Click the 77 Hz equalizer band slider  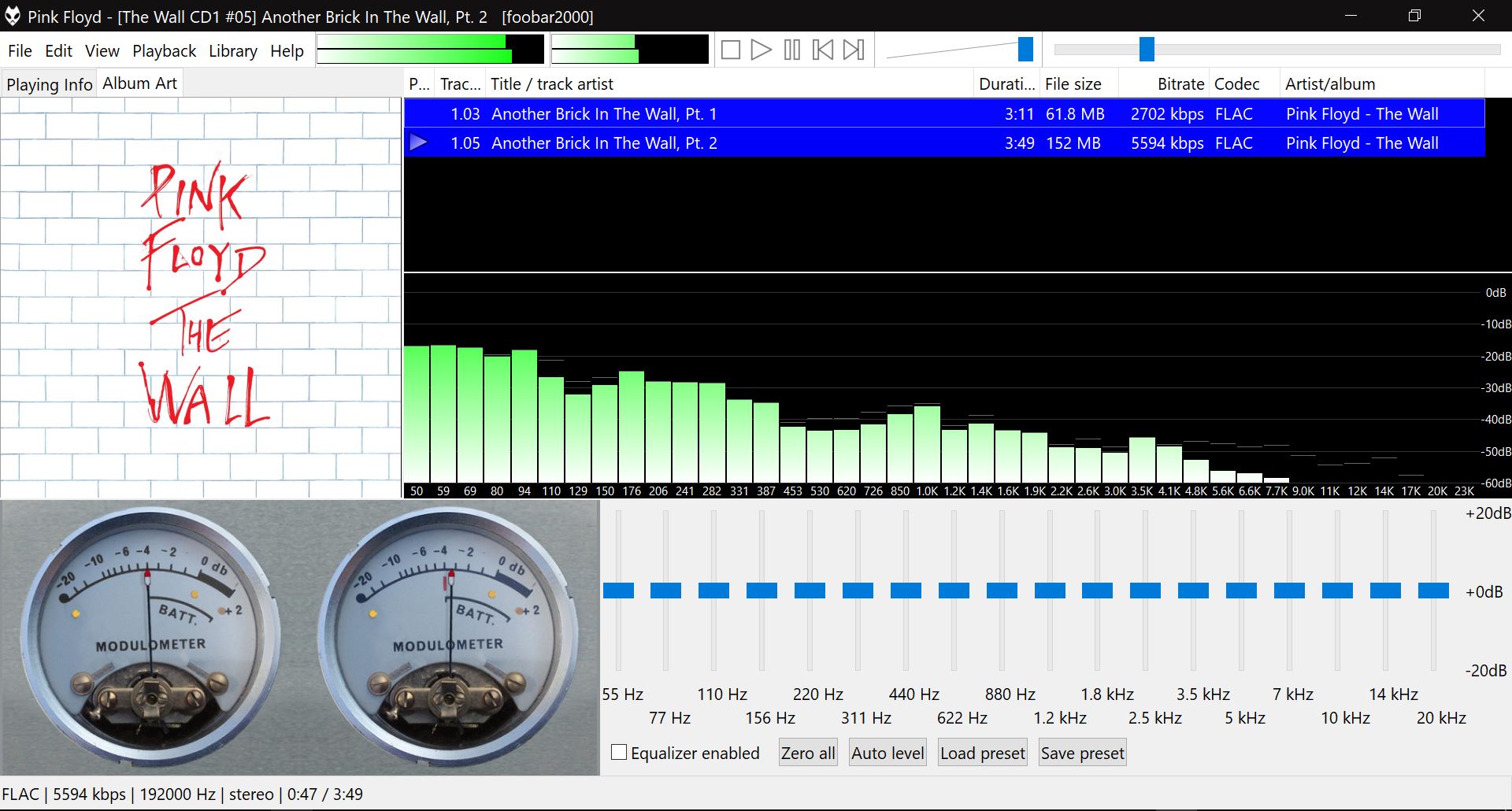666,591
